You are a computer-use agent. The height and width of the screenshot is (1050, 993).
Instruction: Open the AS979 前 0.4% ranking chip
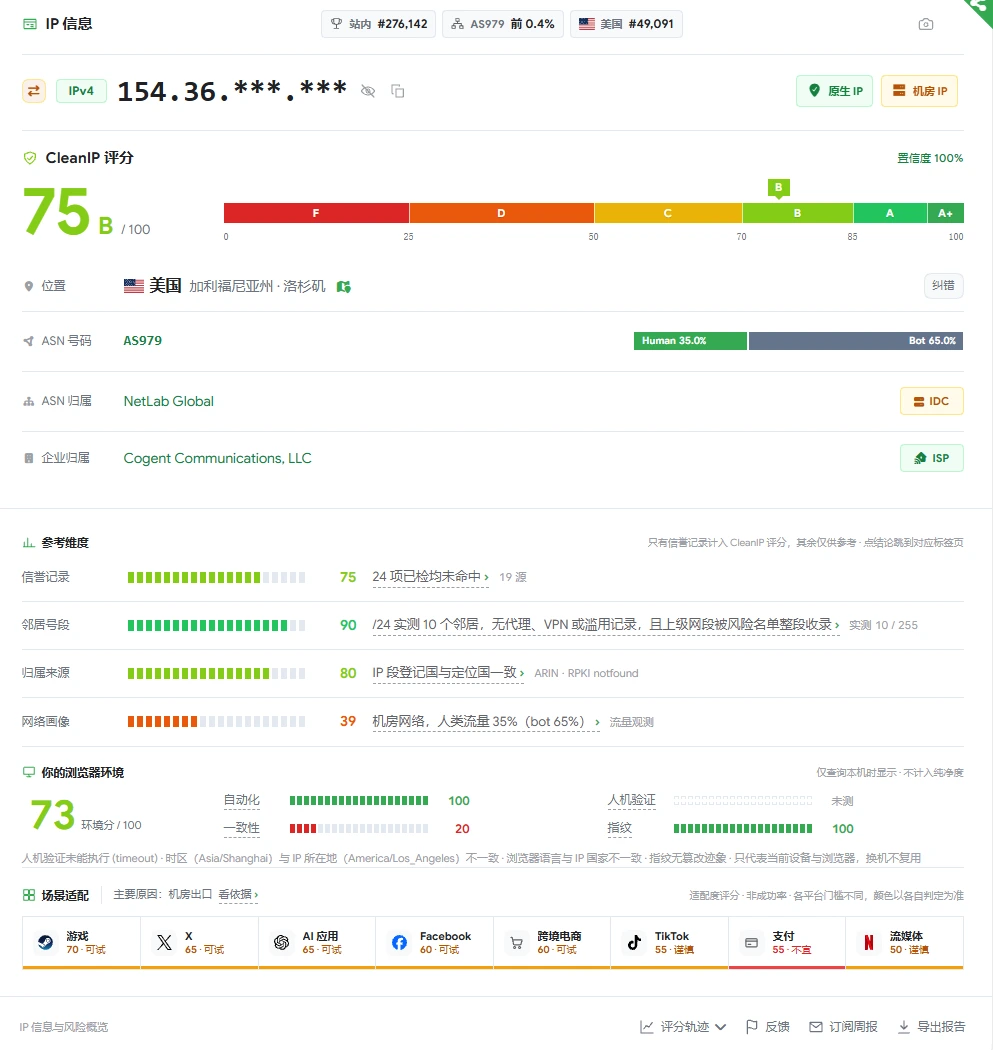[503, 24]
